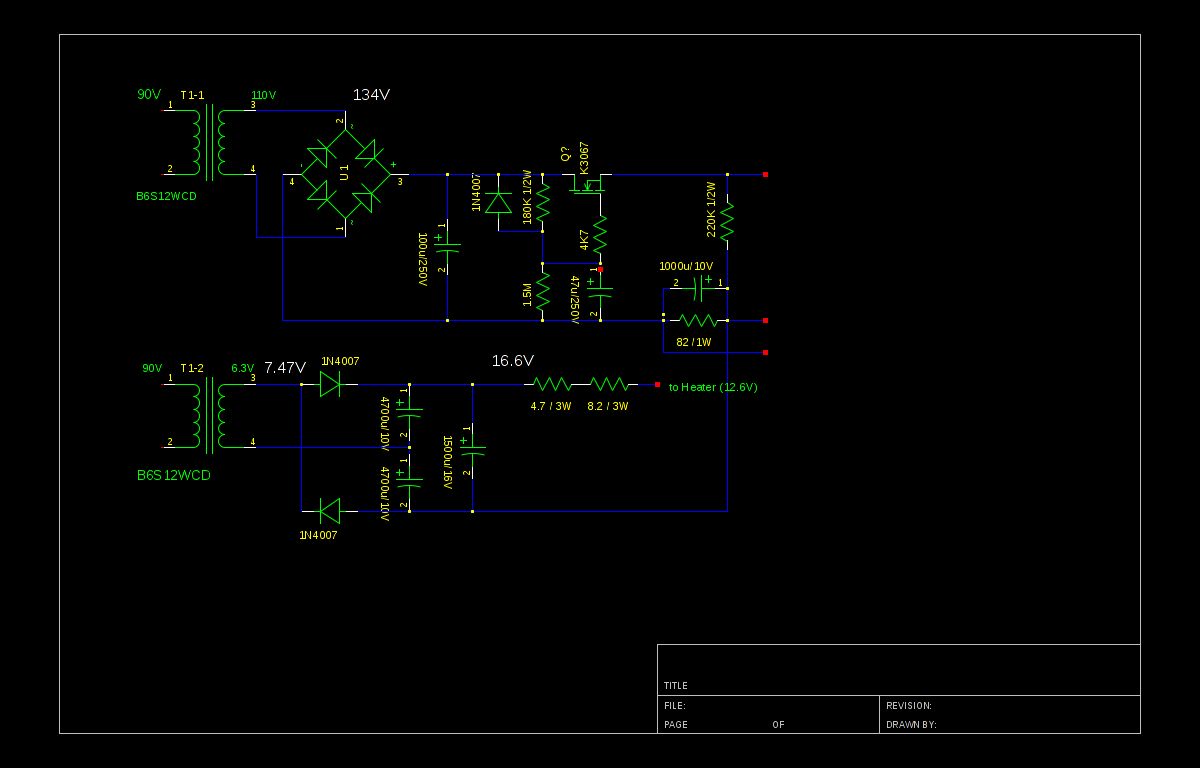Click the REVISION field in title block

coord(1010,705)
